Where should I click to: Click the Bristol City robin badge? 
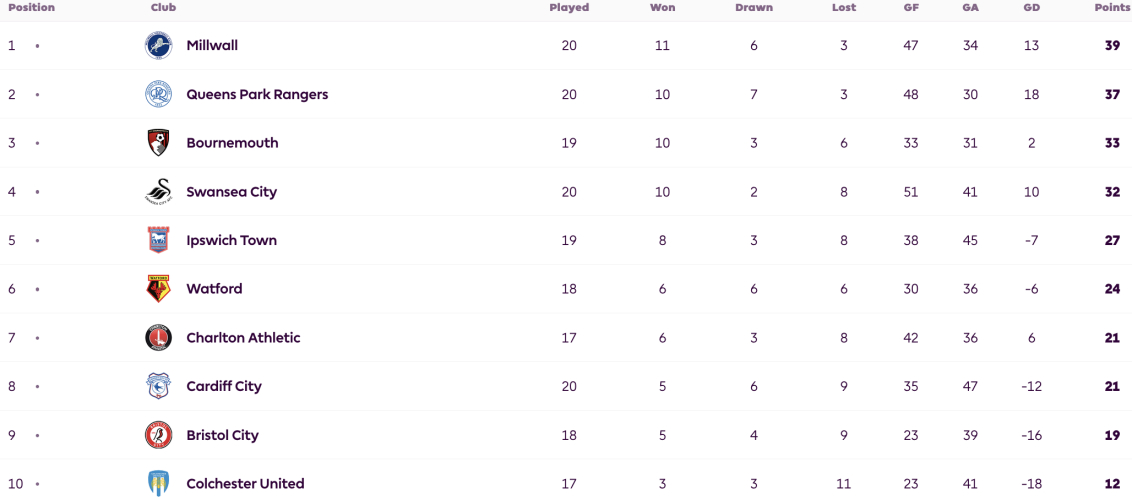pos(158,435)
